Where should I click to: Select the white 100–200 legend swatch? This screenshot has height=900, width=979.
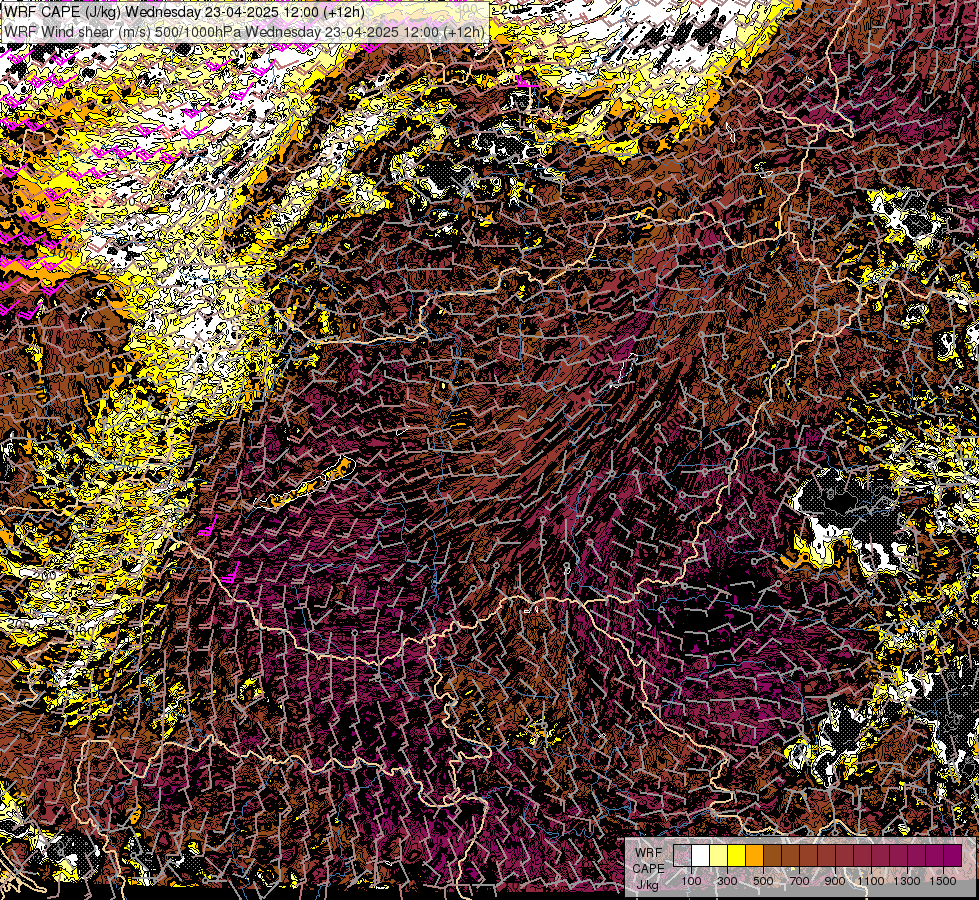tap(701, 855)
